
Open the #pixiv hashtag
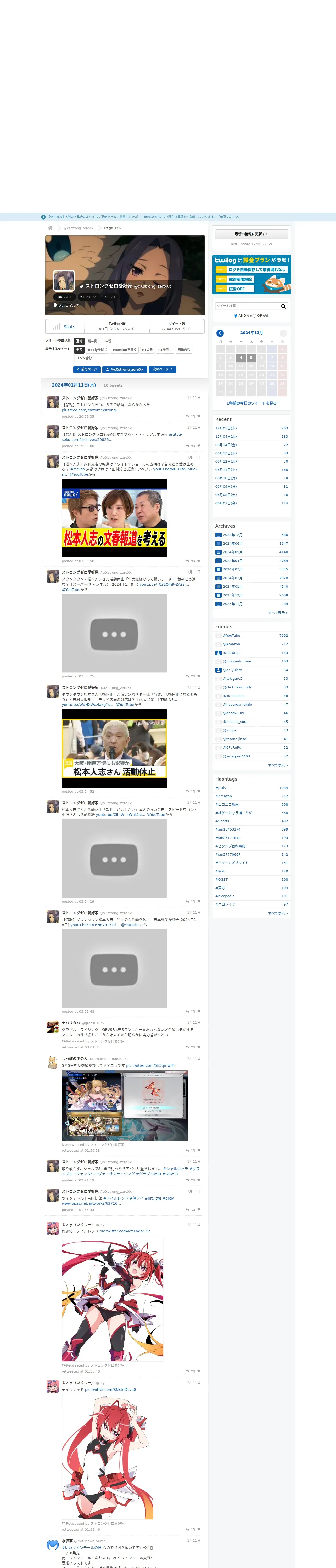click(x=221, y=788)
